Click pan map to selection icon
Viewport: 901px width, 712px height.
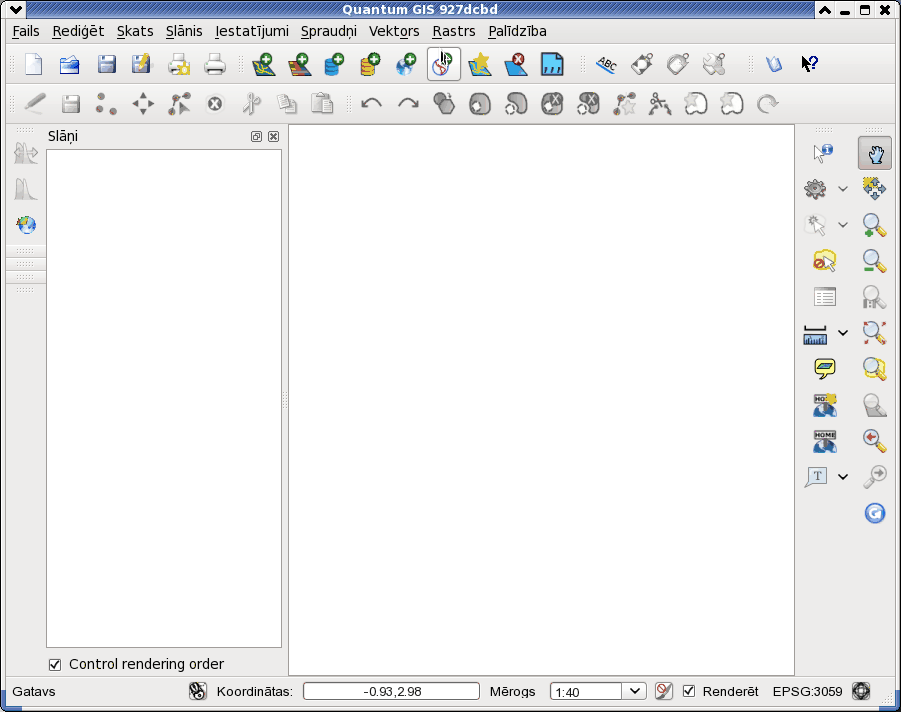pos(875,188)
